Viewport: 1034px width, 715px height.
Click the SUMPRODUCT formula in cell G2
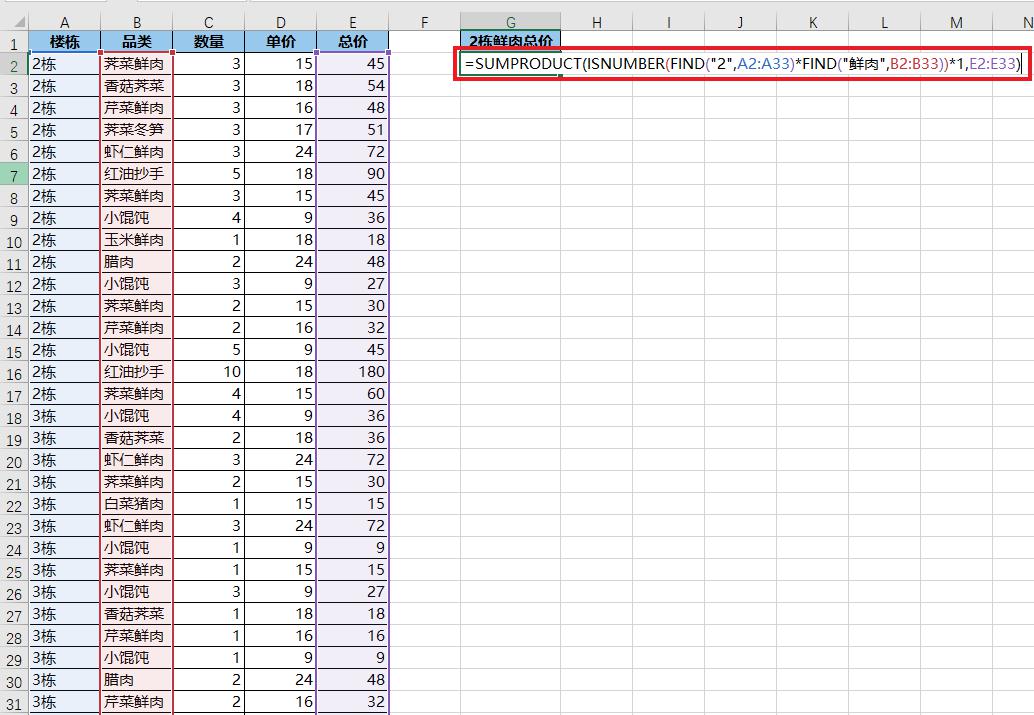tap(743, 64)
